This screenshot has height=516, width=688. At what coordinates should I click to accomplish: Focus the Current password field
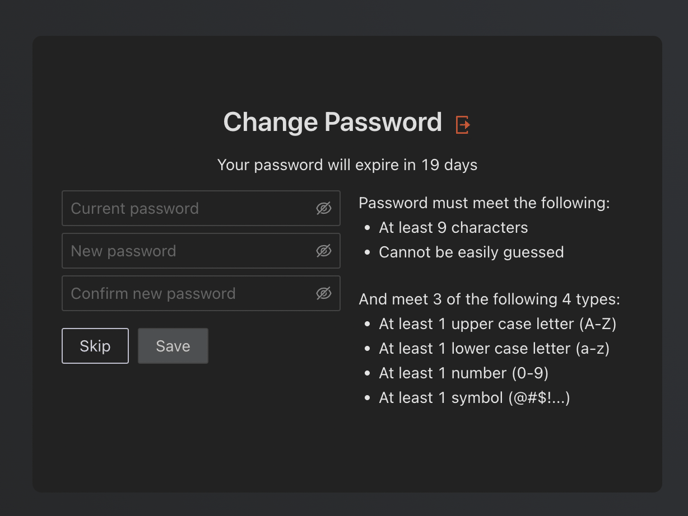coord(188,208)
